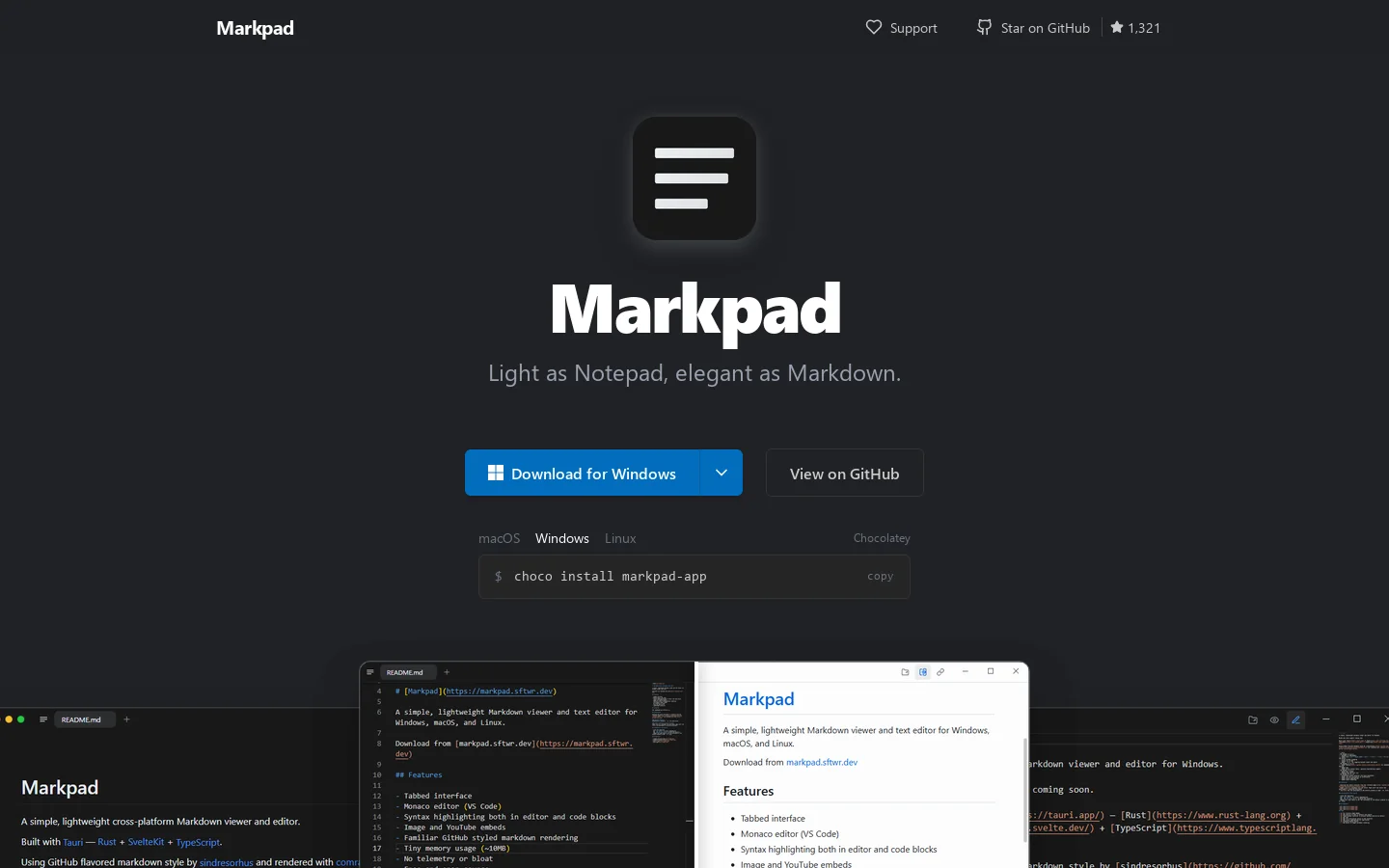Select the Windows install tab
1389x868 pixels.
click(562, 538)
